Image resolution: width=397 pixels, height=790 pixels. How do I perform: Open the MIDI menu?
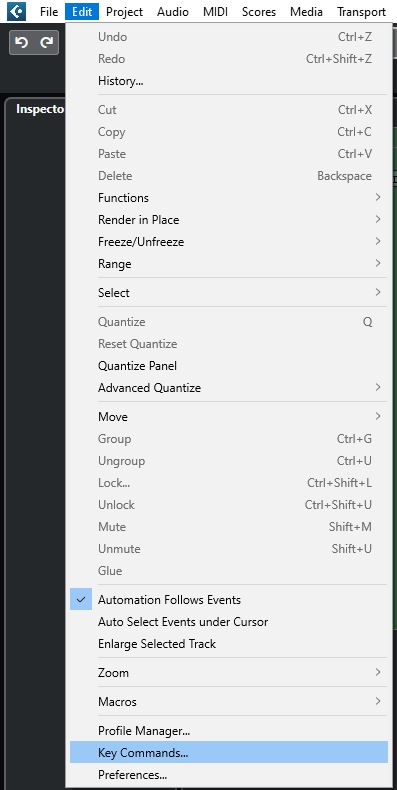(216, 12)
